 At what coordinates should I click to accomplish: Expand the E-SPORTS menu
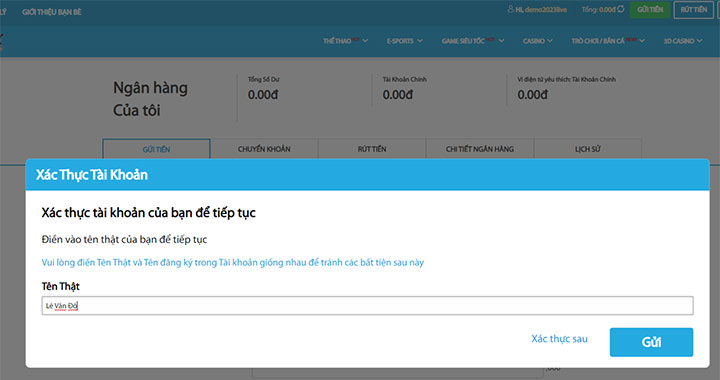click(405, 41)
